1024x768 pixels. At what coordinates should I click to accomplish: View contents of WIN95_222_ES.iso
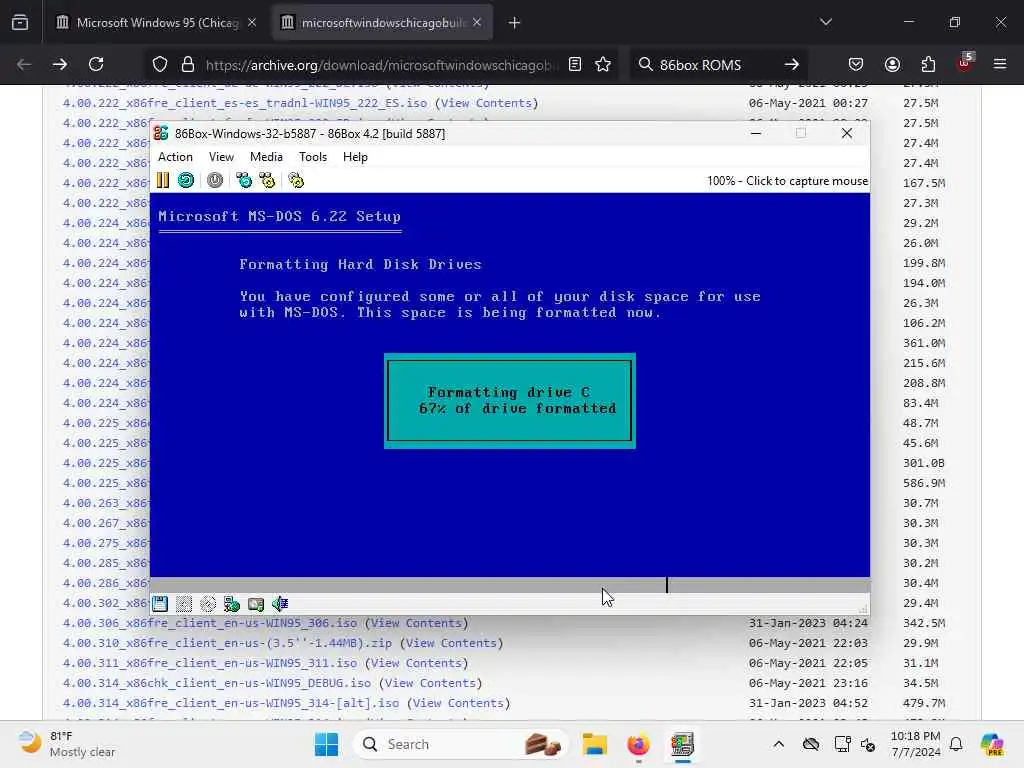[486, 103]
